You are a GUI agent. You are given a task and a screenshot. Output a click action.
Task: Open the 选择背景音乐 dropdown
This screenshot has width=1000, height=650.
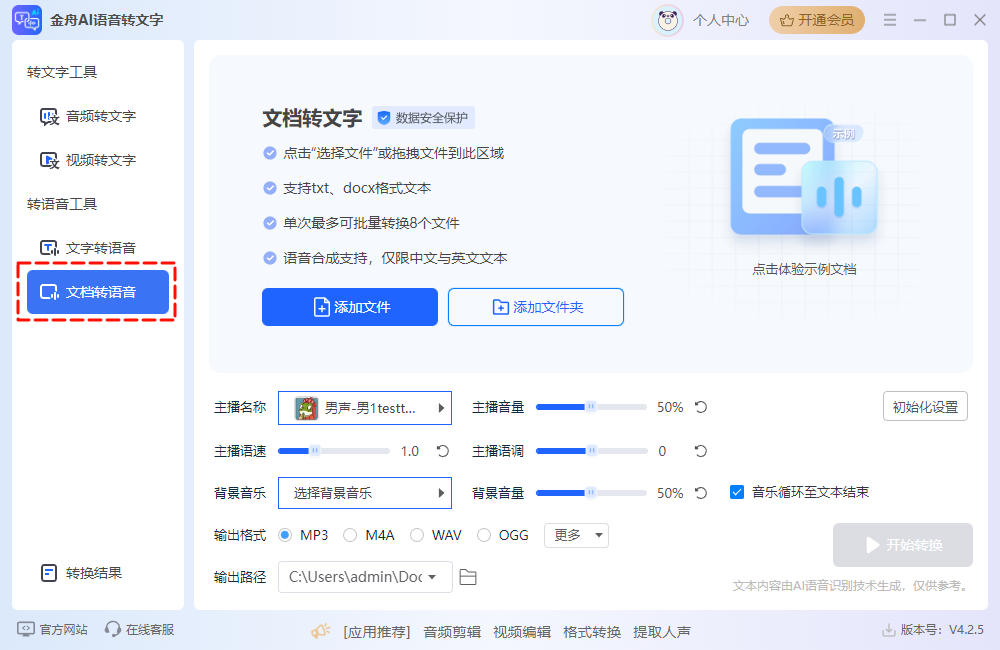click(x=365, y=492)
